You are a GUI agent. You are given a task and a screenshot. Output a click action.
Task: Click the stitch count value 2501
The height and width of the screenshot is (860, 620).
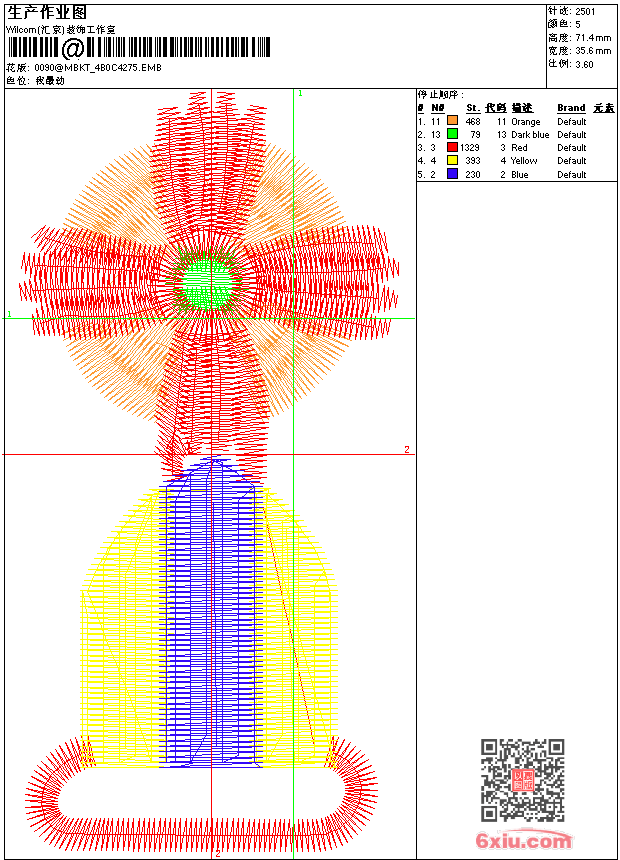pyautogui.click(x=585, y=12)
